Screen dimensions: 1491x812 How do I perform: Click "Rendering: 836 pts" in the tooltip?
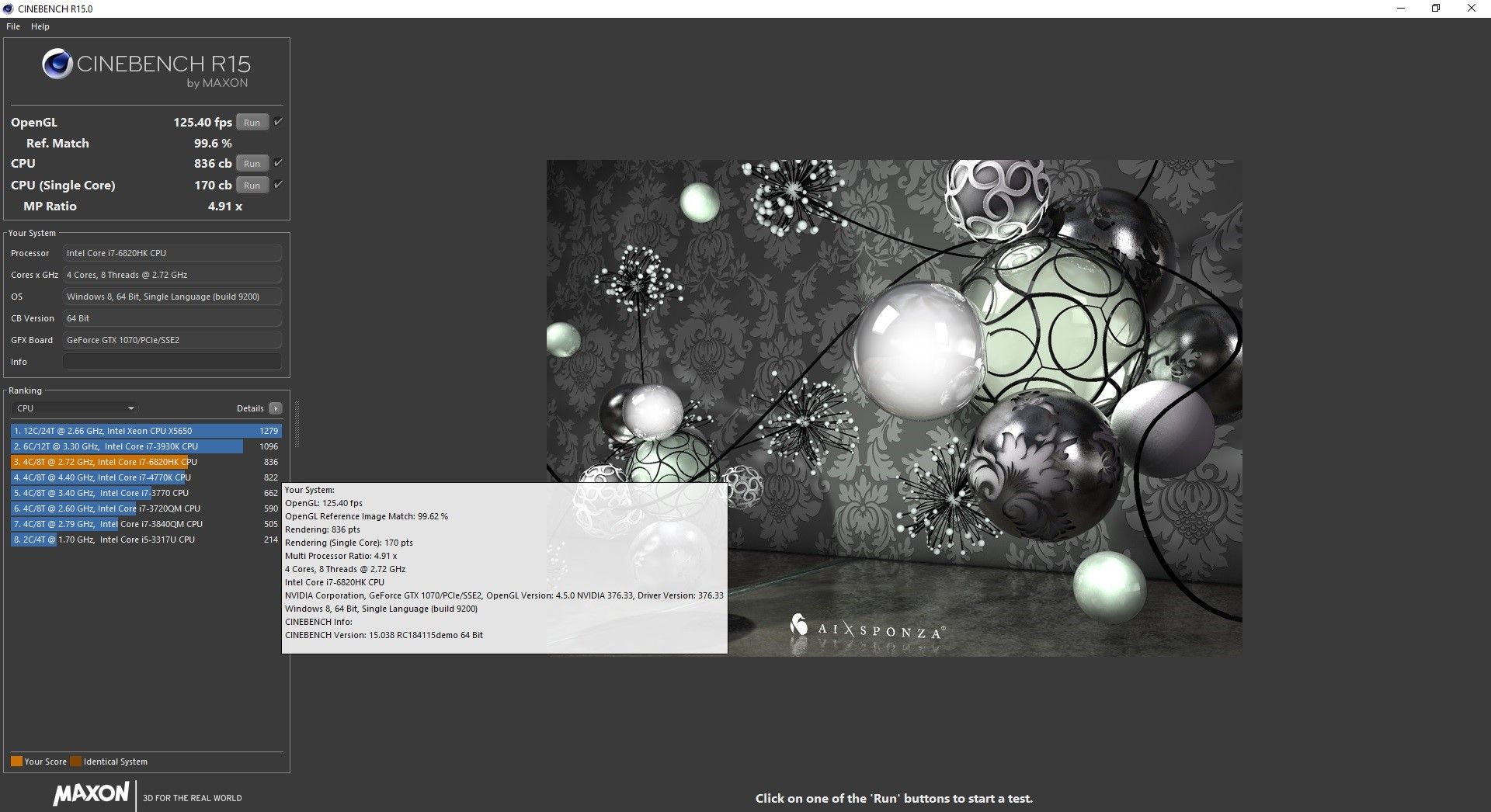pyautogui.click(x=322, y=529)
